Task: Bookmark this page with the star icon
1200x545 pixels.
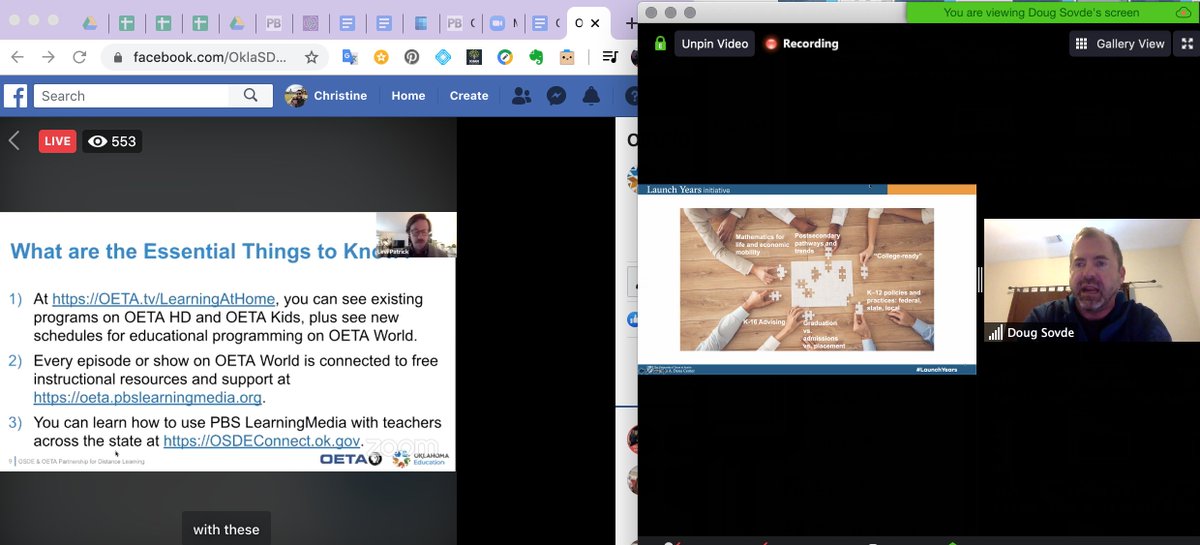Action: click(x=312, y=58)
